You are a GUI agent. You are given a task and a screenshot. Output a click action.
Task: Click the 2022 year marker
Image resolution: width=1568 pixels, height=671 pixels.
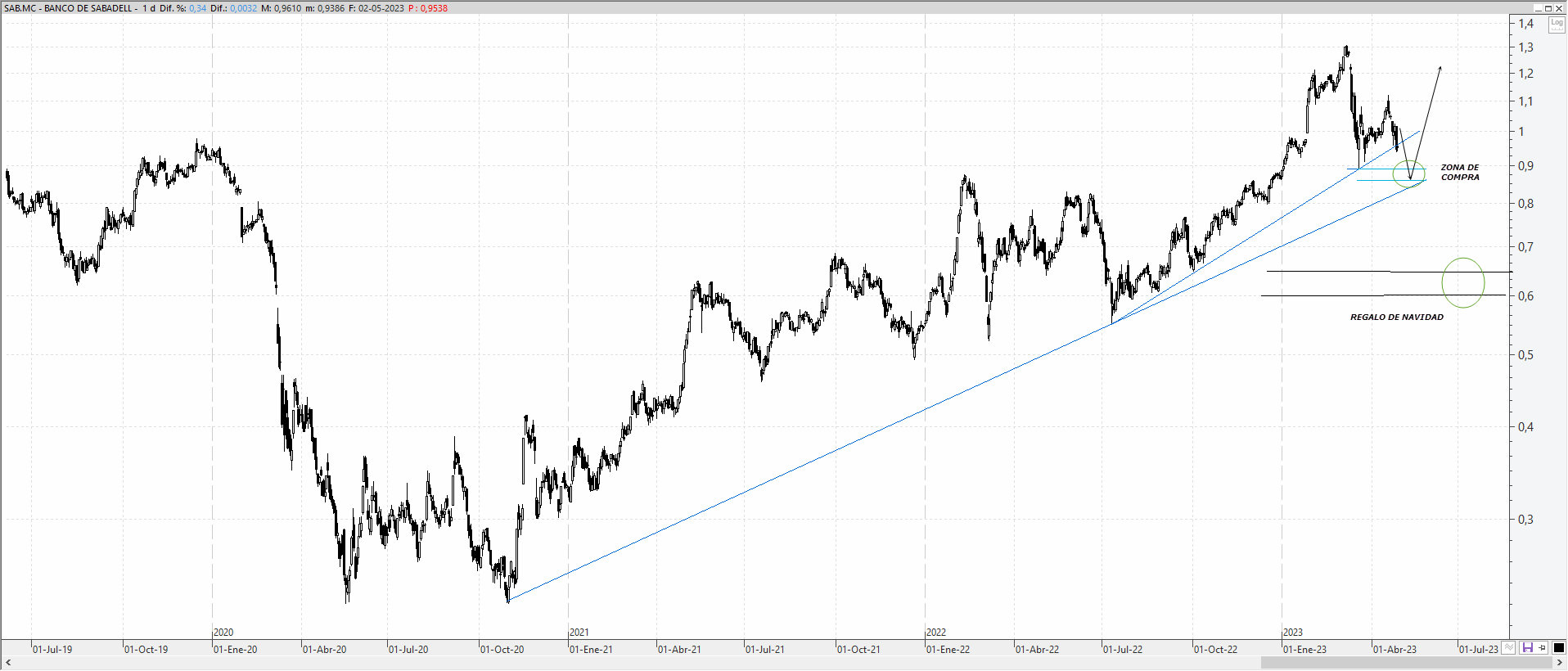click(x=935, y=633)
